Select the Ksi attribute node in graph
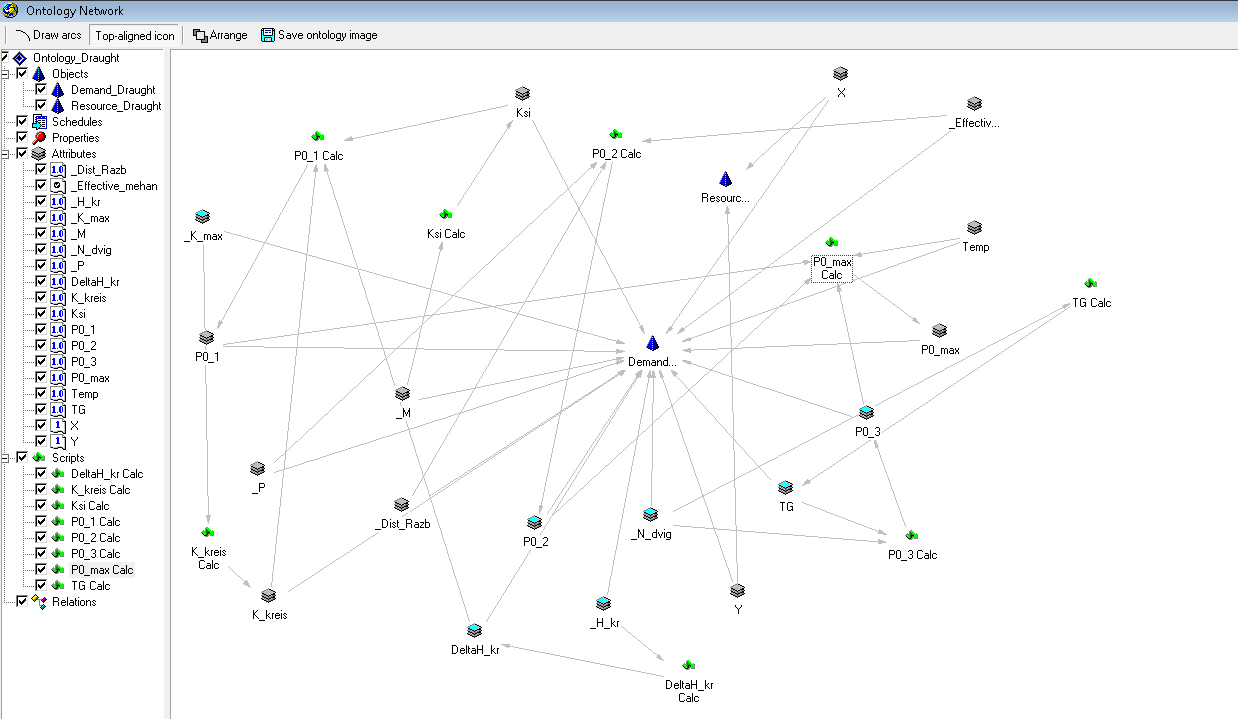Viewport: 1238px width, 719px height. point(523,93)
